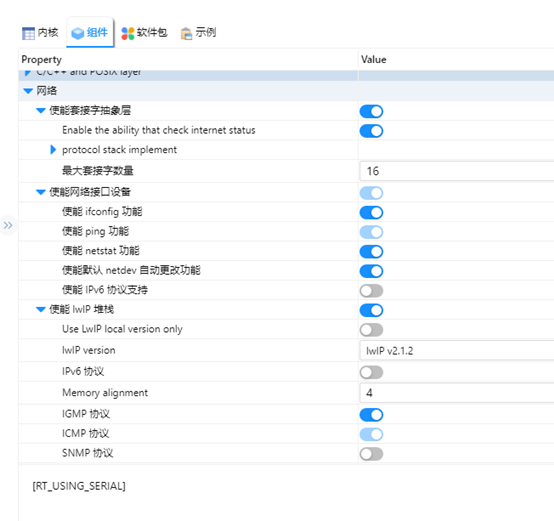Click the 内核 table icon
Screen dimensions: 554x521
click(x=28, y=34)
